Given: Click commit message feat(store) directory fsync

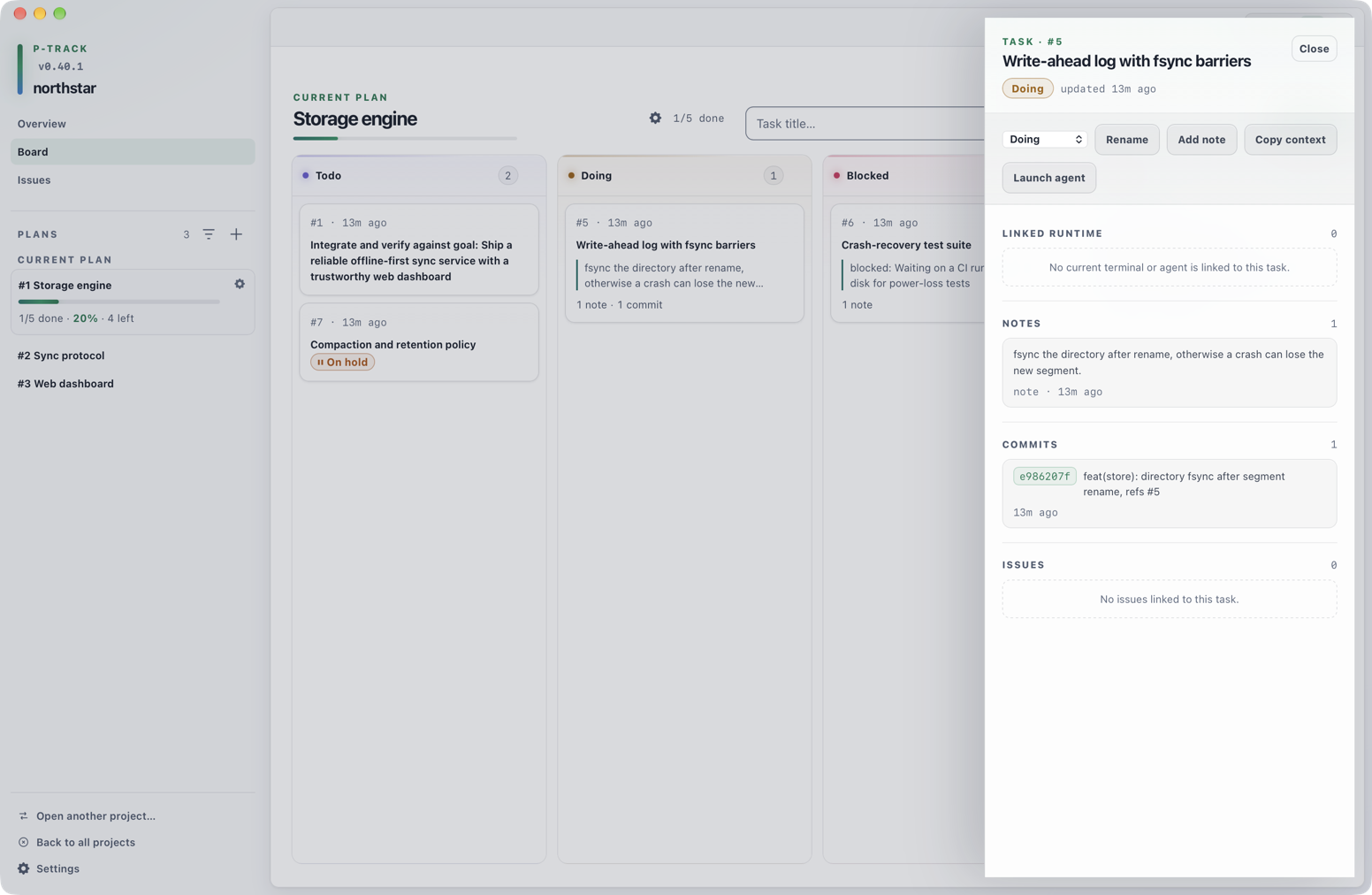Looking at the screenshot, I should pos(1184,484).
